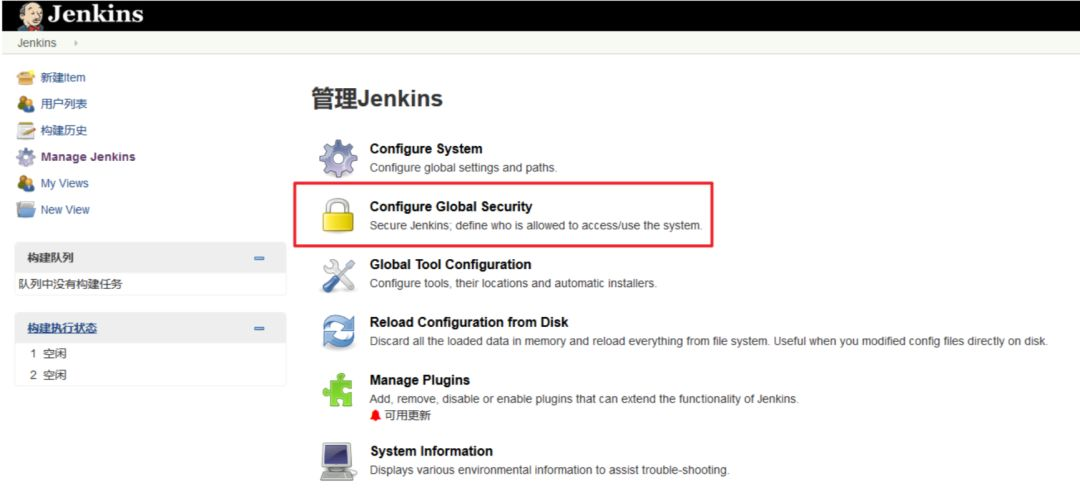This screenshot has width=1080, height=493.
Task: Click the Reload Configuration refresh icon
Action: coord(338,332)
